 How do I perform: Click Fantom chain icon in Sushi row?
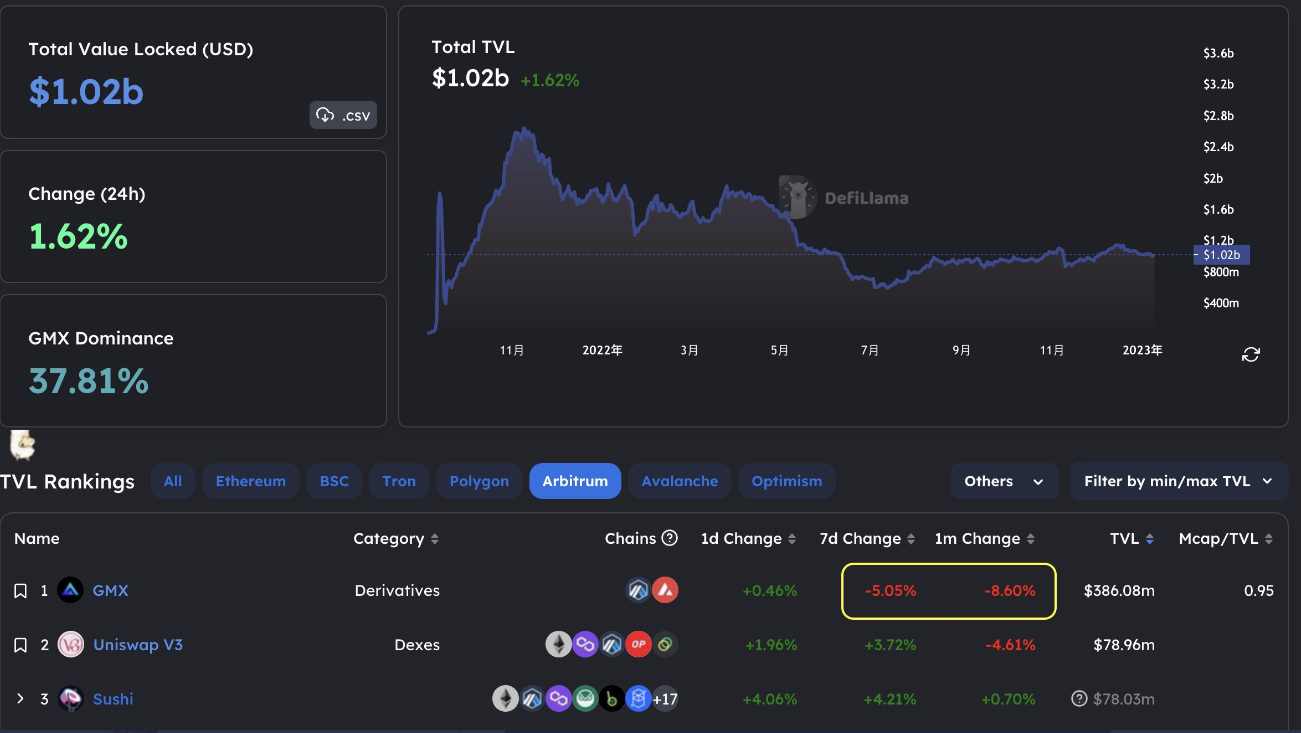tap(638, 698)
